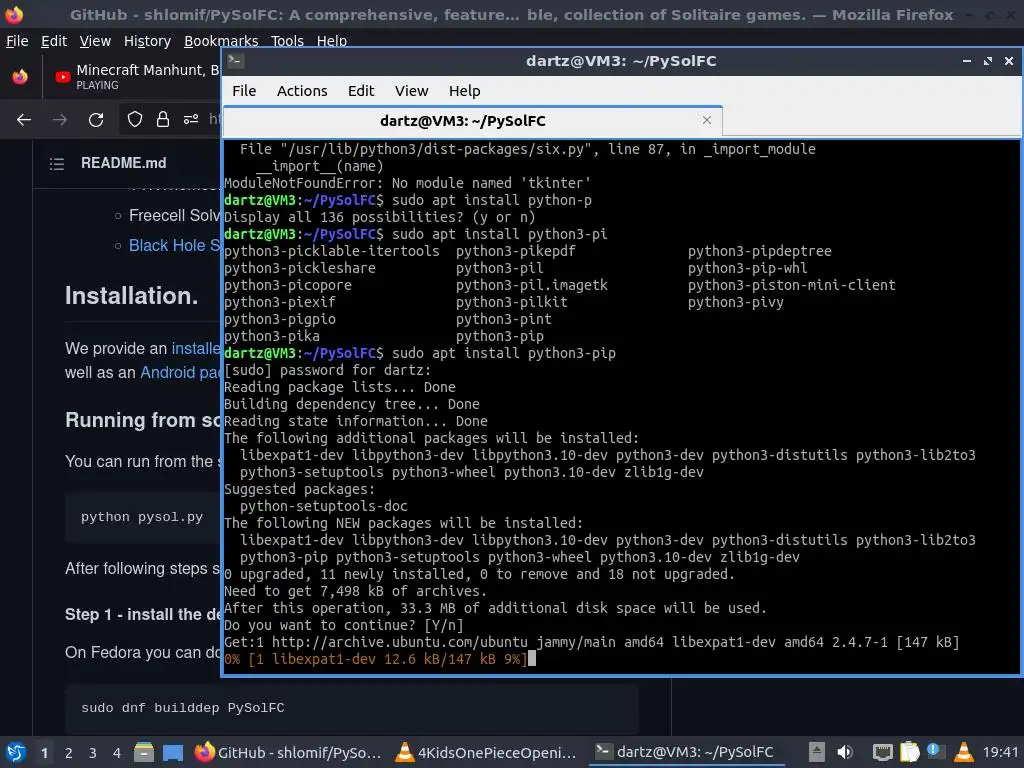Open the terminal Help menu

click(464, 91)
